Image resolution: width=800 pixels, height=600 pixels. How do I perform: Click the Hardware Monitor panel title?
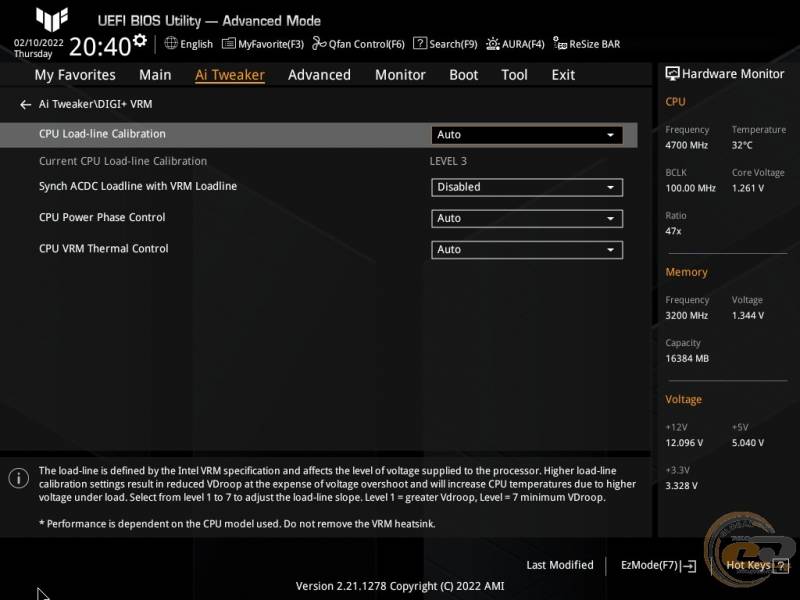[x=733, y=74]
